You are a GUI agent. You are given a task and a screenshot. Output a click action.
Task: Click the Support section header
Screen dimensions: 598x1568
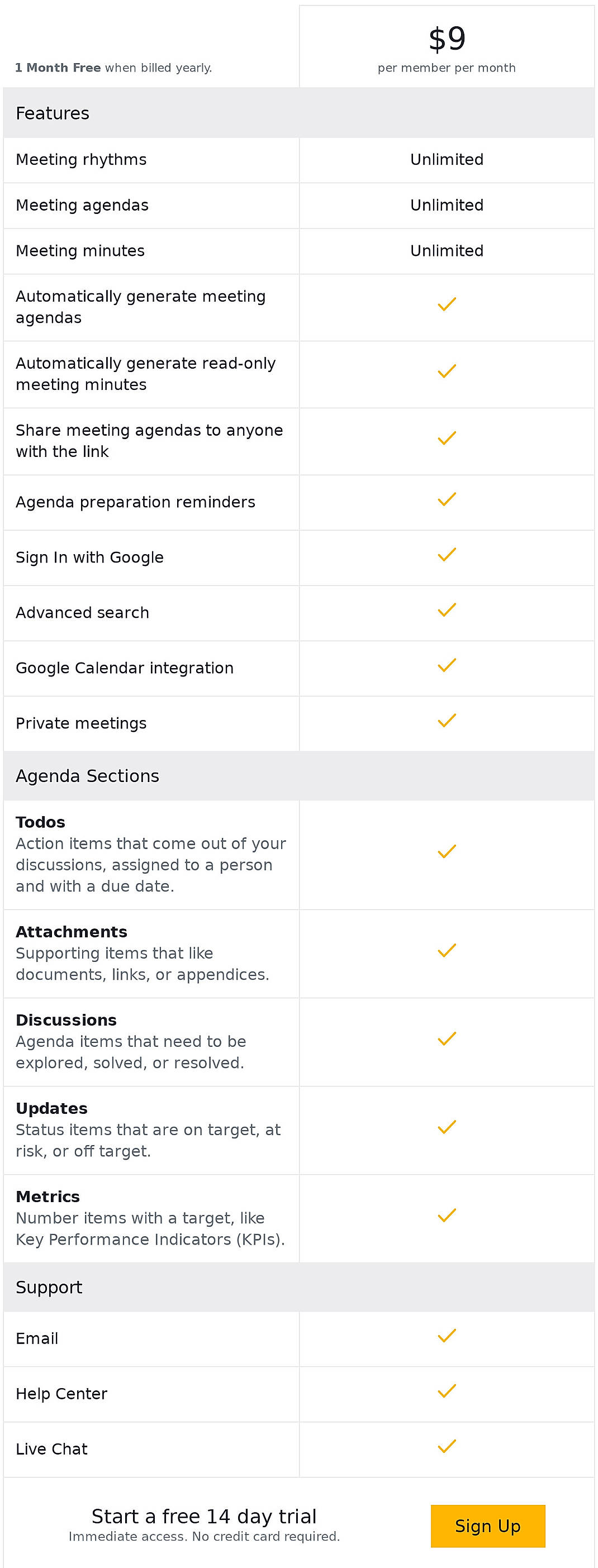click(49, 1288)
